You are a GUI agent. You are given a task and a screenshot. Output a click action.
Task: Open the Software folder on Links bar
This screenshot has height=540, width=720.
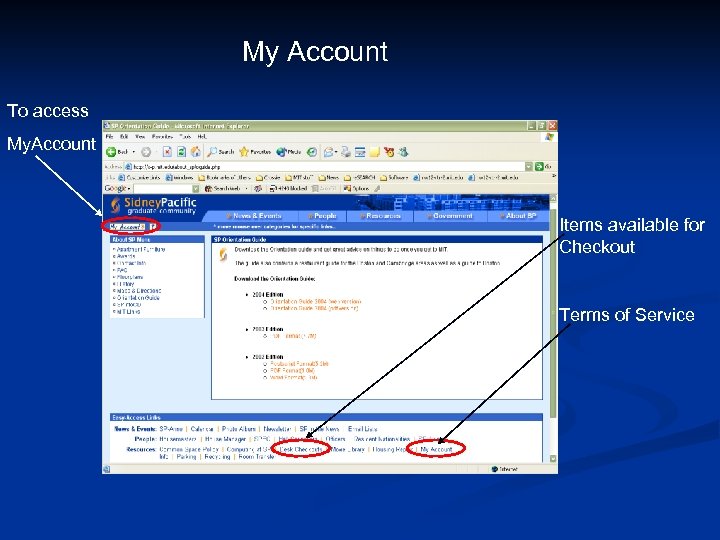coord(394,177)
